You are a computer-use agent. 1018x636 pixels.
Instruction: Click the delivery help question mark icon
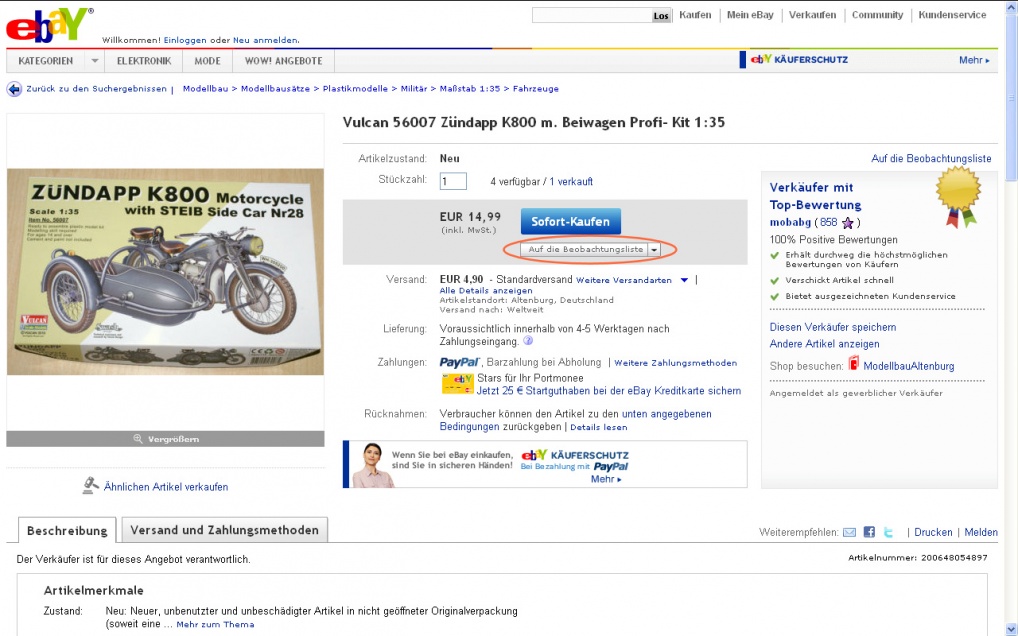[528, 341]
